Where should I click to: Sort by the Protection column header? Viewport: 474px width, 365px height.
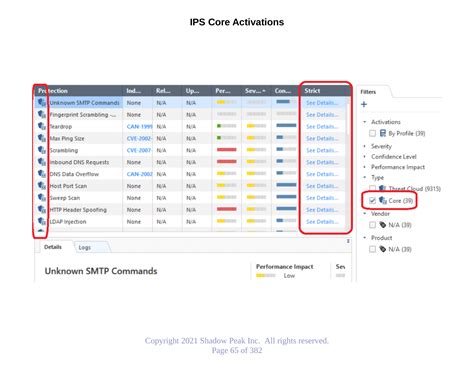(x=79, y=91)
